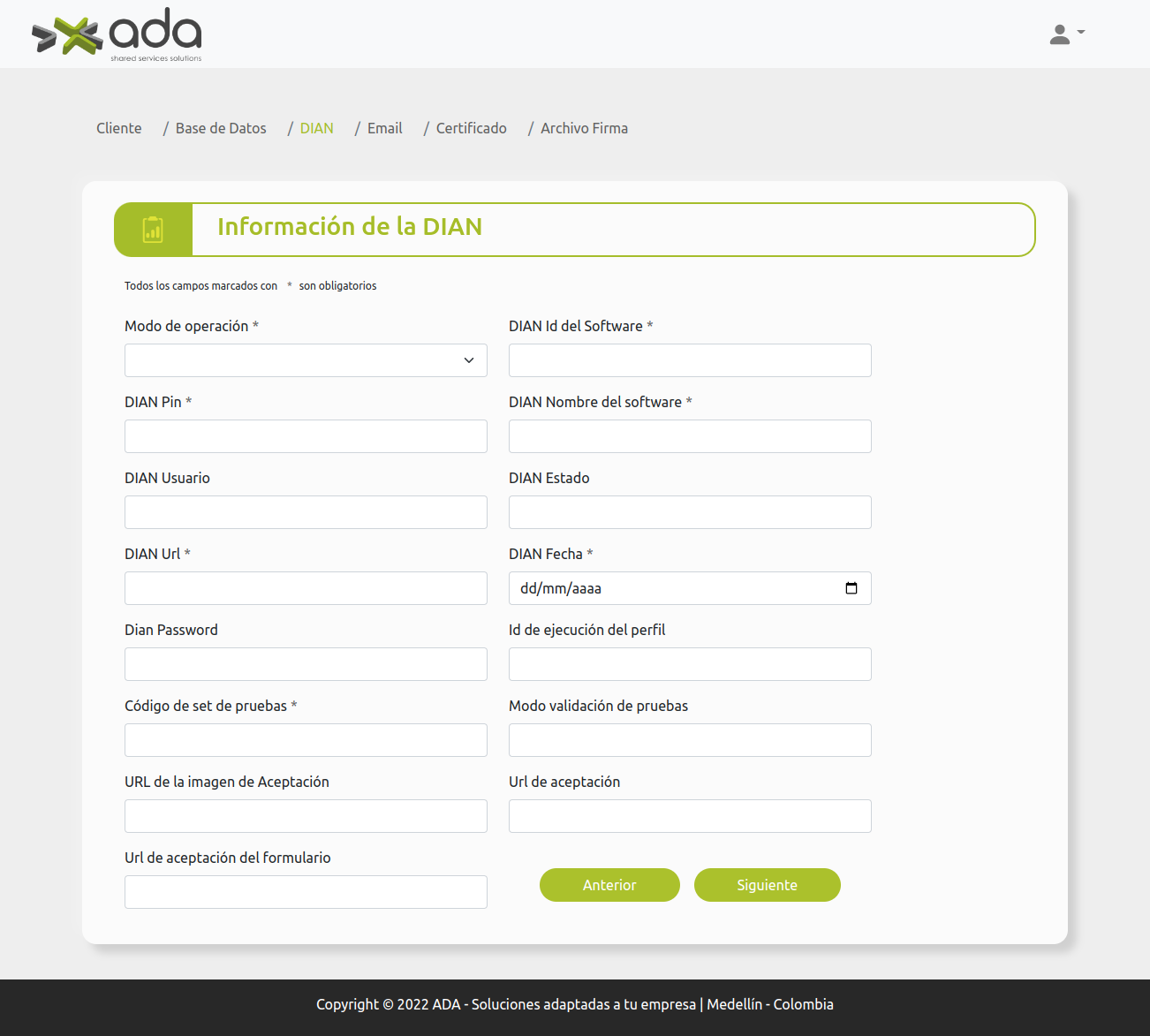This screenshot has height=1036, width=1150.
Task: Select the DIAN Nombre del software input
Action: click(690, 436)
